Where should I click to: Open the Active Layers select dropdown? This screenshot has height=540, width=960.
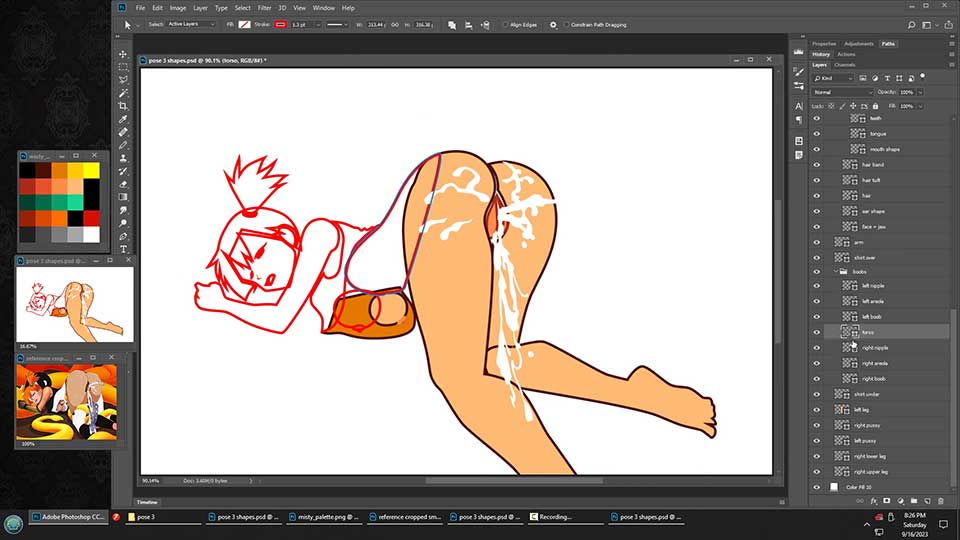(190, 24)
